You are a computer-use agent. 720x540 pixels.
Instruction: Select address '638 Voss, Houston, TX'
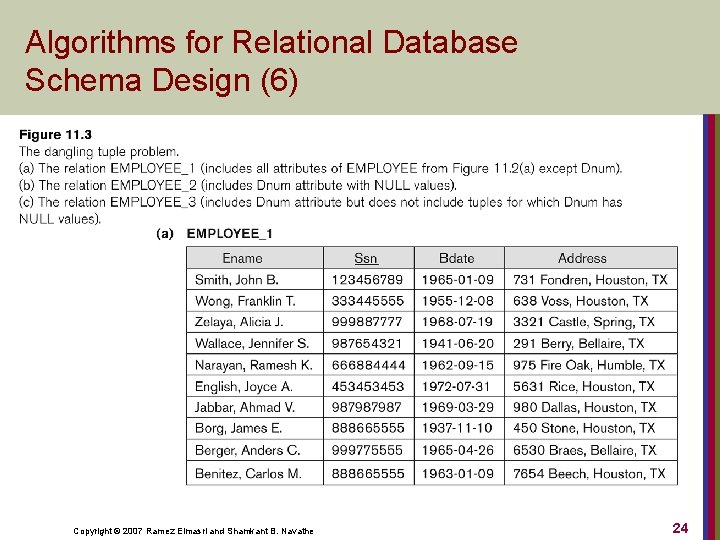point(580,301)
